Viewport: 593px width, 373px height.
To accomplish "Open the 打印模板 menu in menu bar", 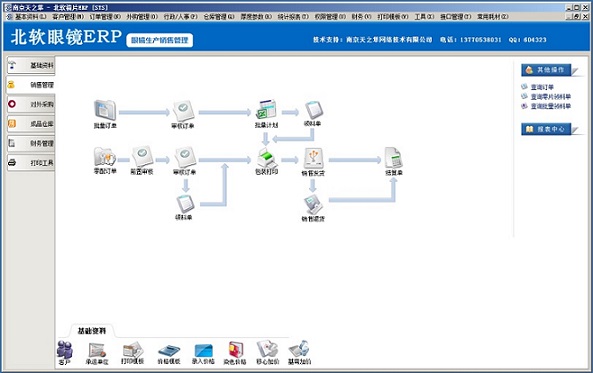I will tap(393, 17).
